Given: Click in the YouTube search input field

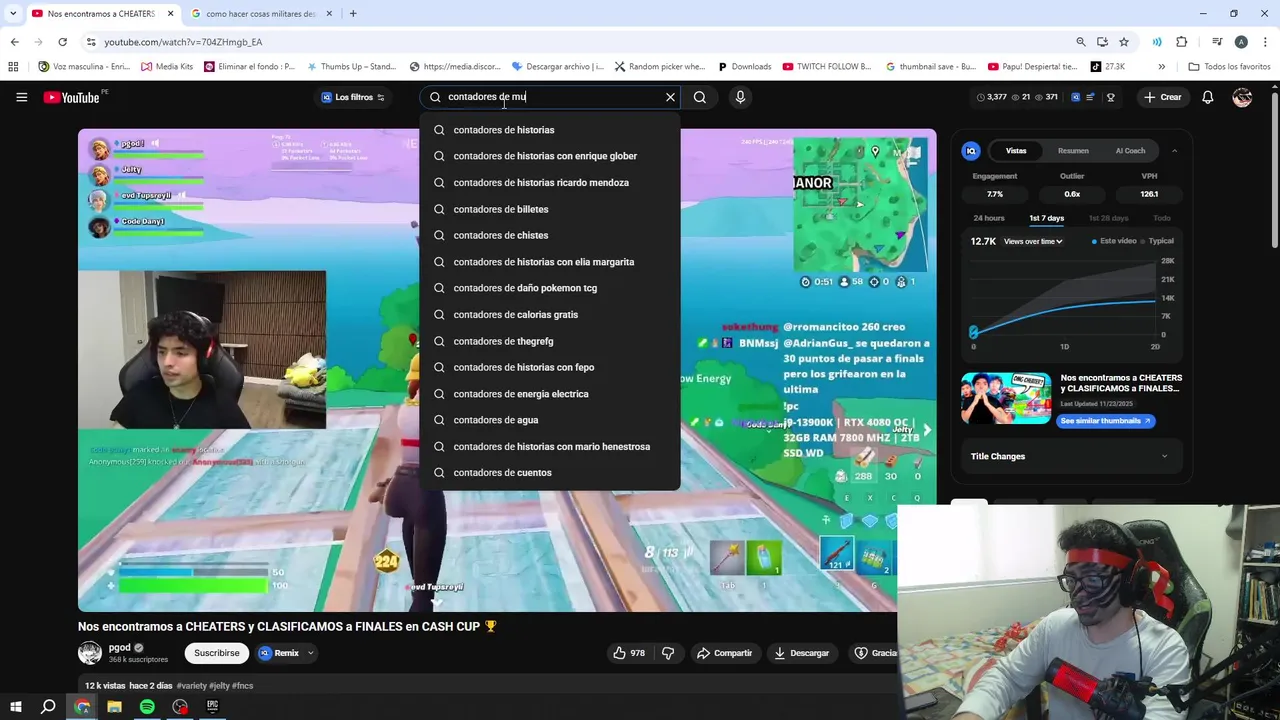Looking at the screenshot, I should (x=550, y=97).
